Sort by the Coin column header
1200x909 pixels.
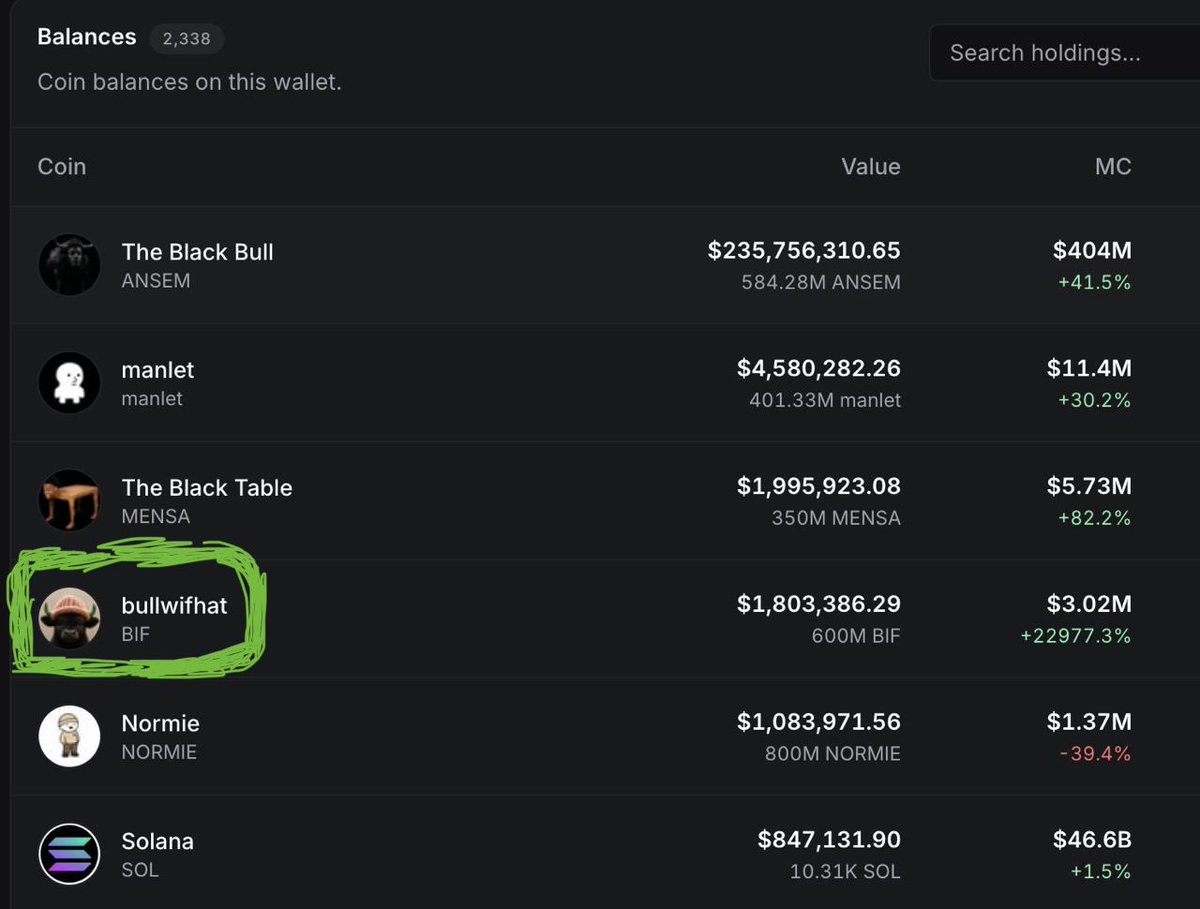pyautogui.click(x=62, y=167)
